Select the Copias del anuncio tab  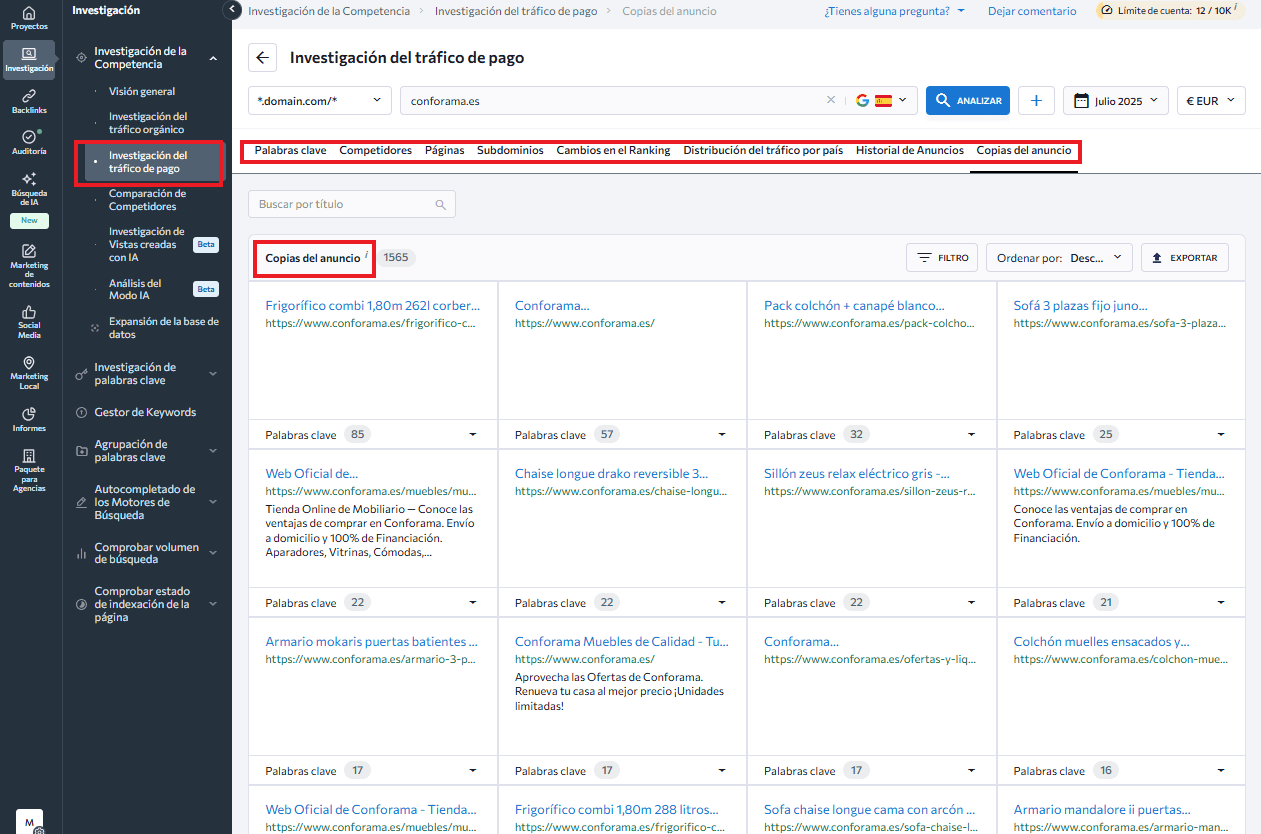[x=1024, y=150]
